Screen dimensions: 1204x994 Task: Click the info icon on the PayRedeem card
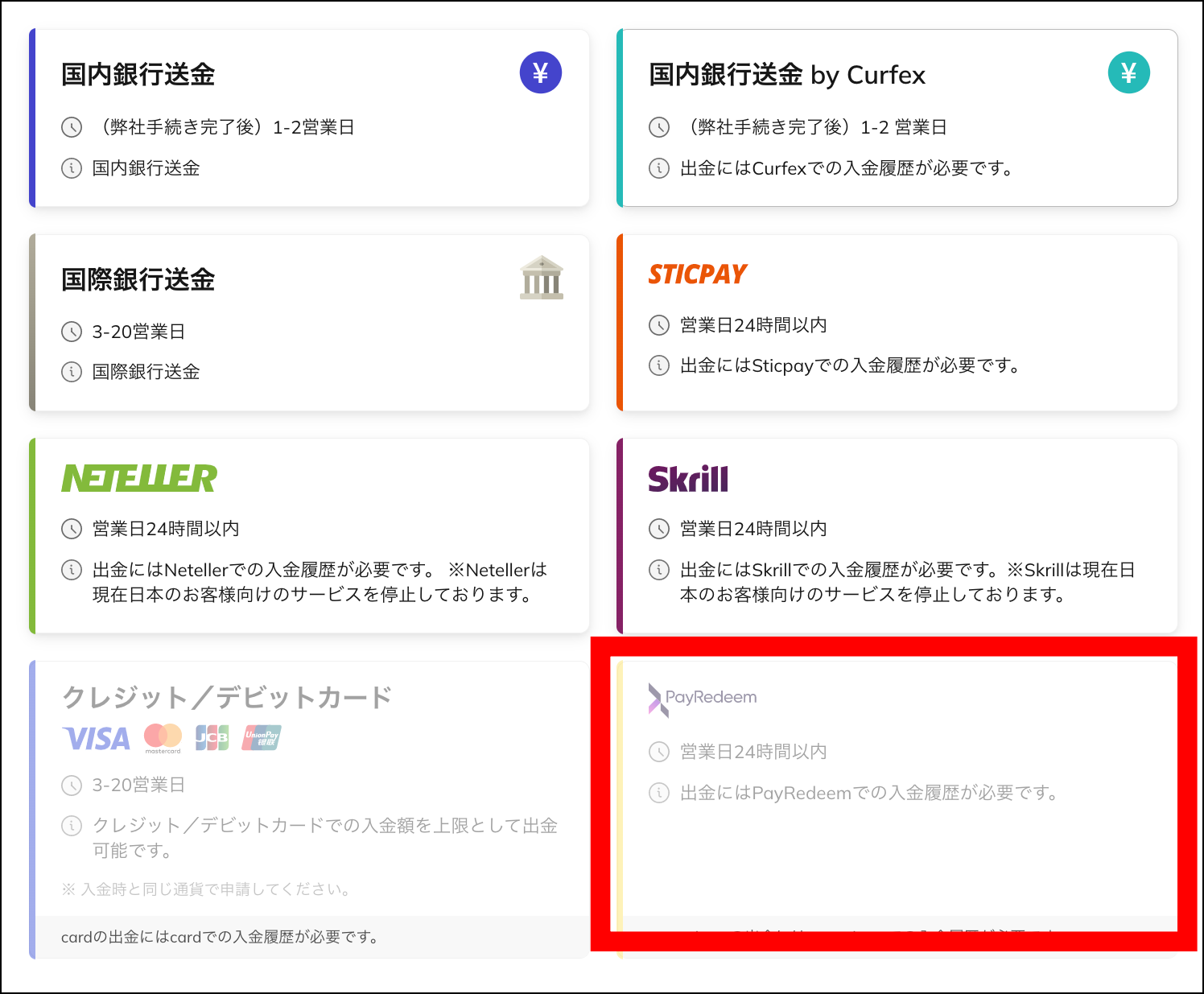pos(657,793)
